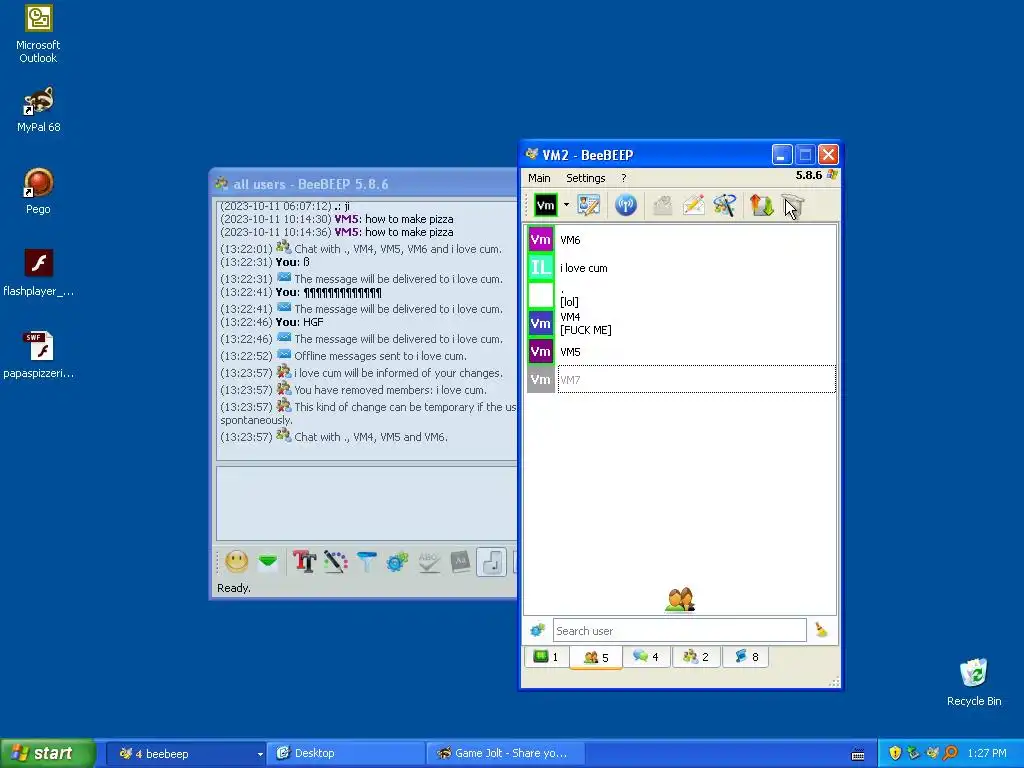This screenshot has height=768, width=1024.
Task: Toggle the music note sound button
Action: 491,562
